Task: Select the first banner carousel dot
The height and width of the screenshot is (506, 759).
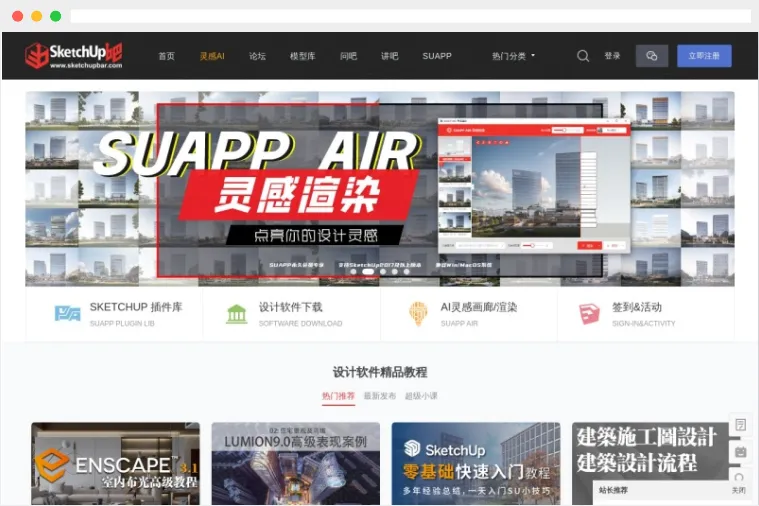Action: [x=354, y=271]
